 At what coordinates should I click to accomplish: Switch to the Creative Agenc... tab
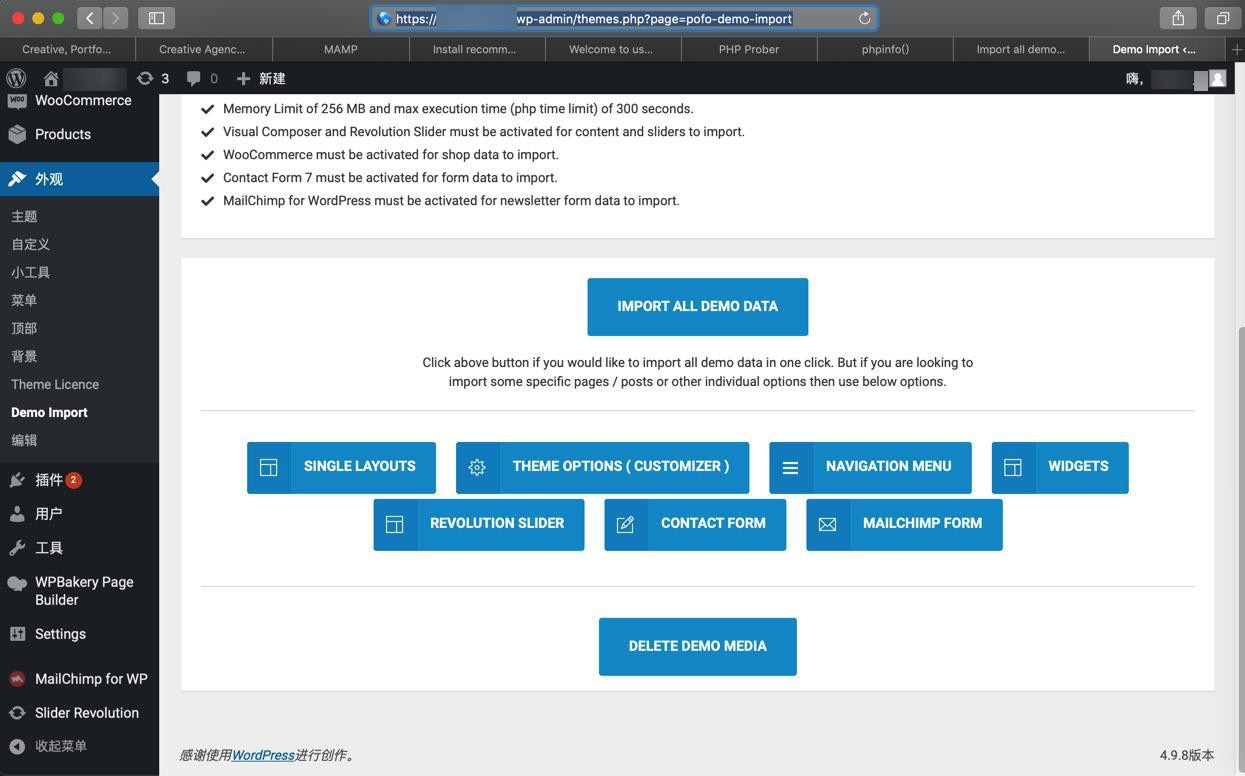coord(202,49)
